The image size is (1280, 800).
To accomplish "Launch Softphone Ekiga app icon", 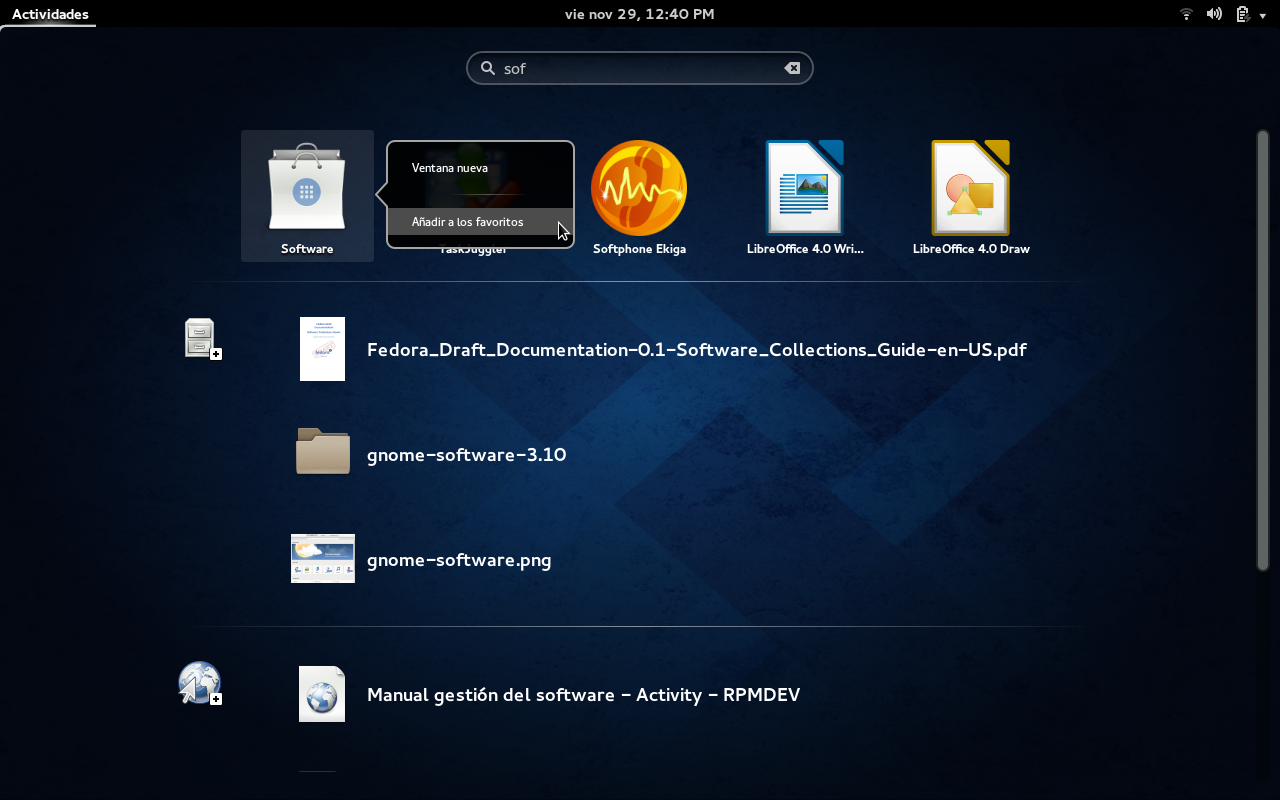I will (639, 188).
